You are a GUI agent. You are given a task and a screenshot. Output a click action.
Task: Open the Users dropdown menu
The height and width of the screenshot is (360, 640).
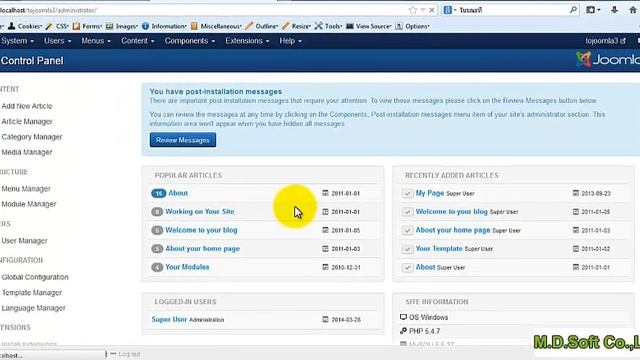point(58,41)
